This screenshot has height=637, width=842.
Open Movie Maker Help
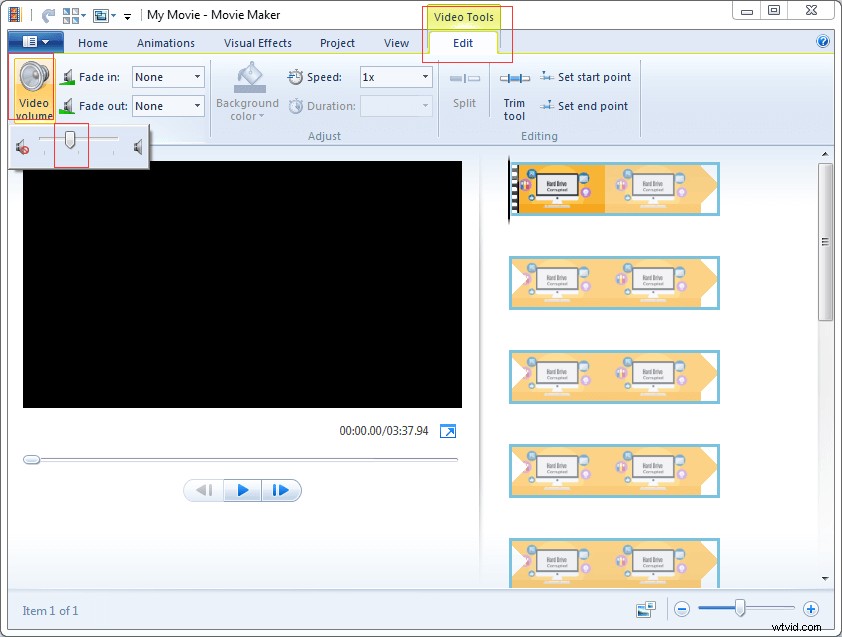822,42
